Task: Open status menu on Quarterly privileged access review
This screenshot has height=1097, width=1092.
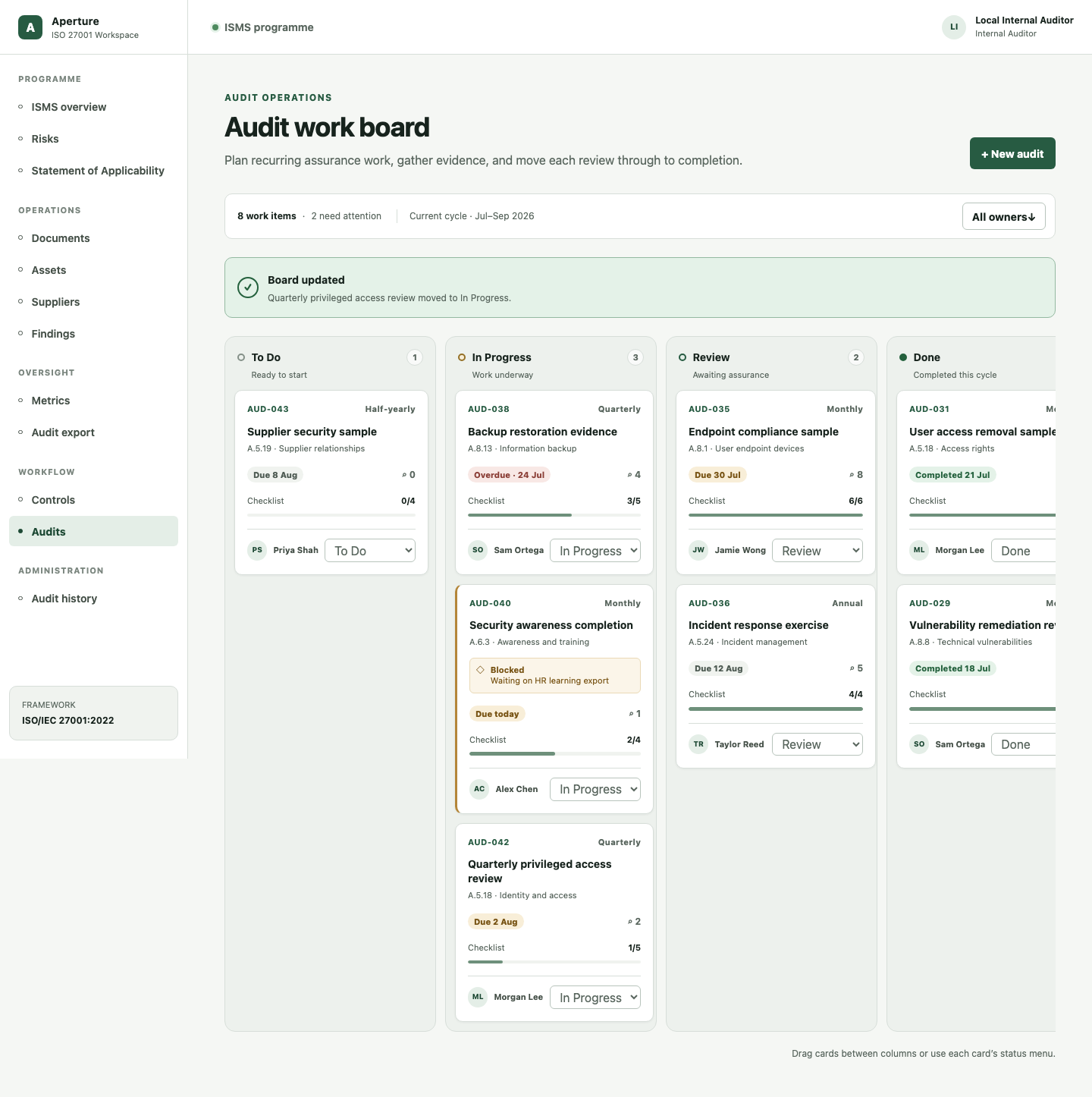Action: [x=595, y=998]
